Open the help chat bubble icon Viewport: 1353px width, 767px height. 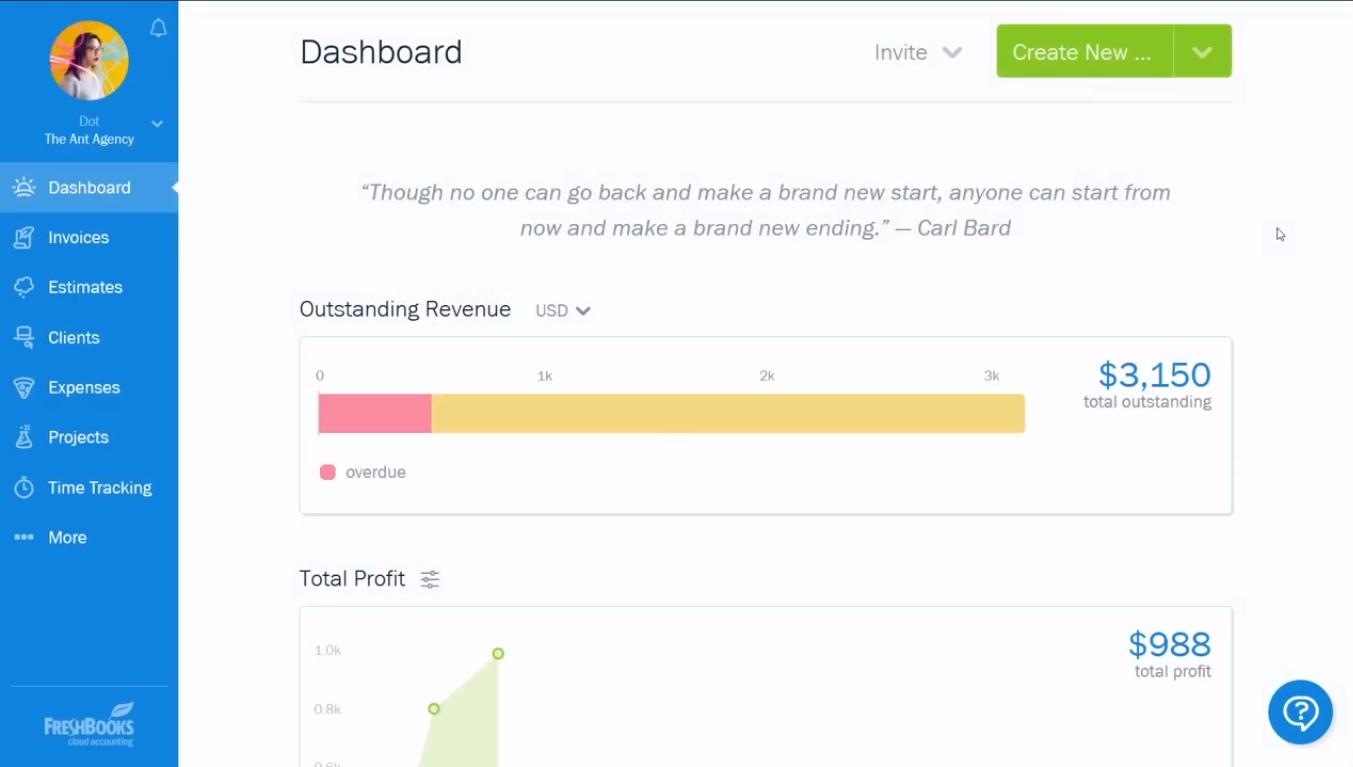(x=1300, y=712)
